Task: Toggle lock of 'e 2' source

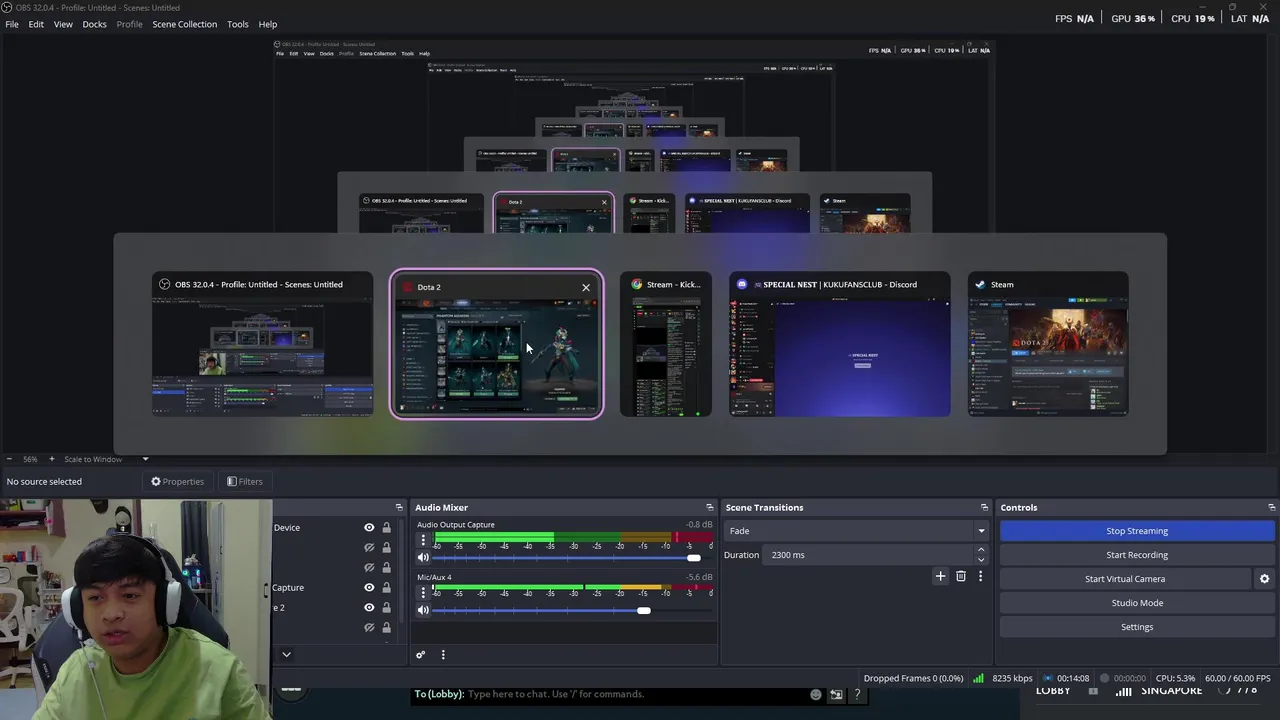Action: click(x=386, y=608)
